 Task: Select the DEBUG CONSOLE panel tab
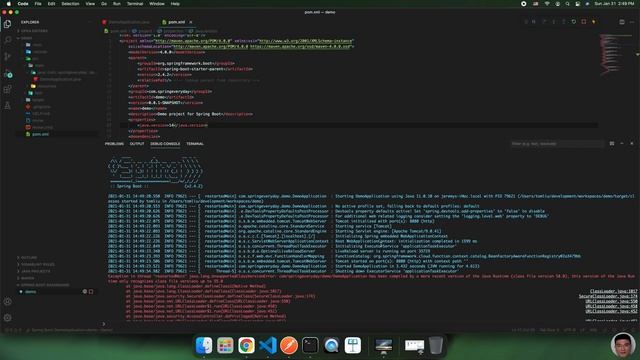pyautogui.click(x=165, y=144)
